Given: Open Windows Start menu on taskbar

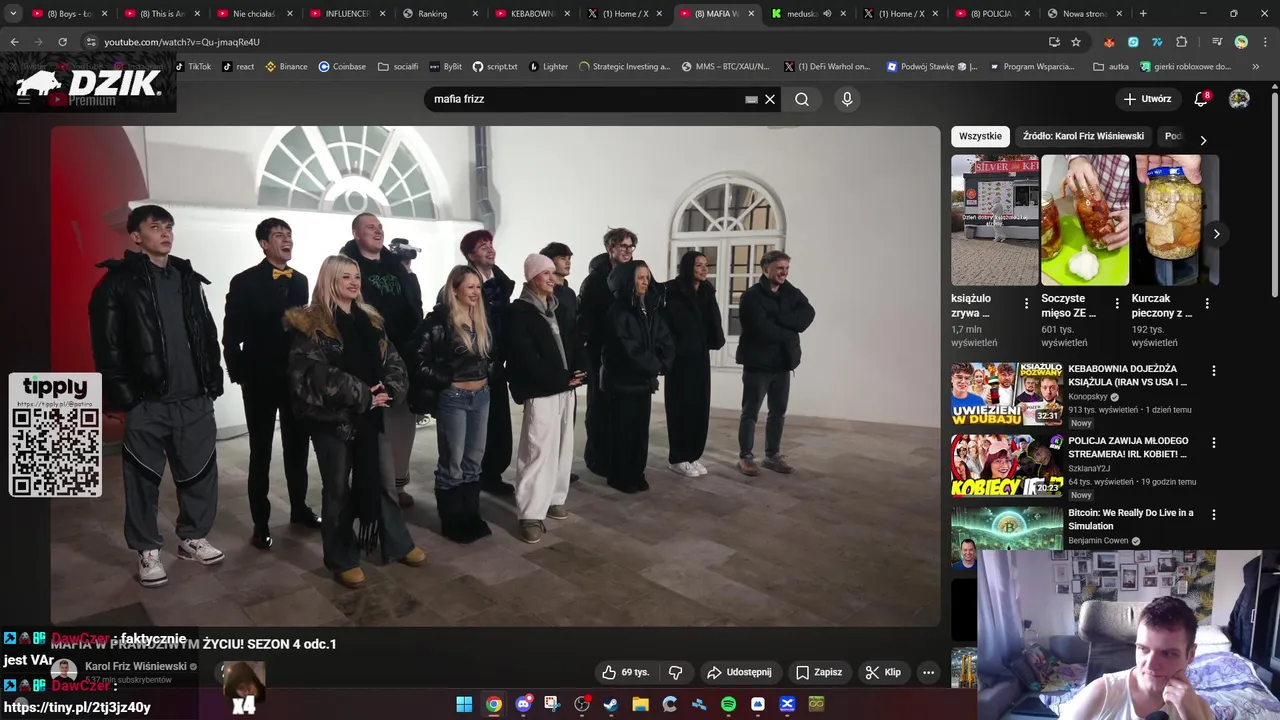Looking at the screenshot, I should [x=464, y=704].
